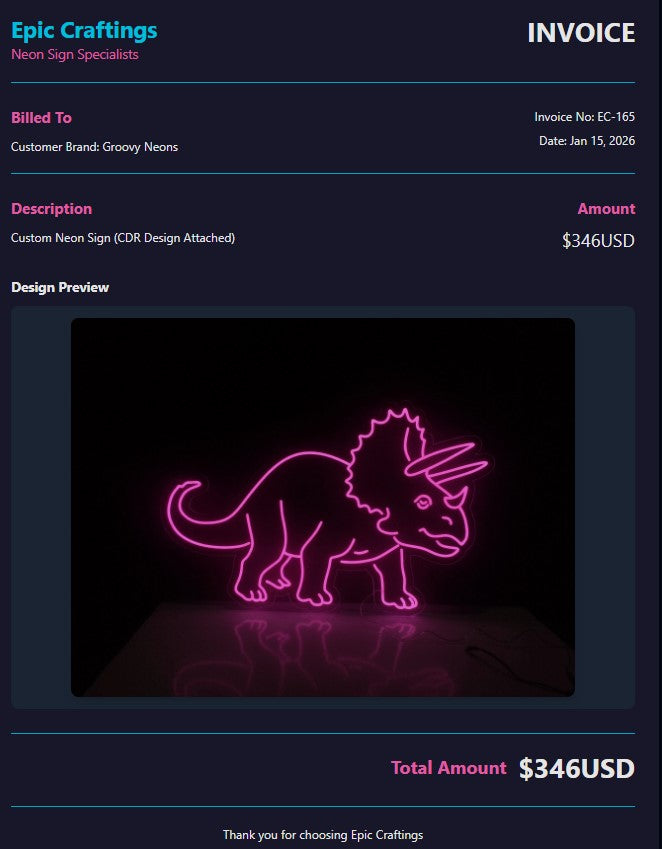This screenshot has width=662, height=849.
Task: Open the triceratops neon sign preview image
Action: click(x=323, y=507)
